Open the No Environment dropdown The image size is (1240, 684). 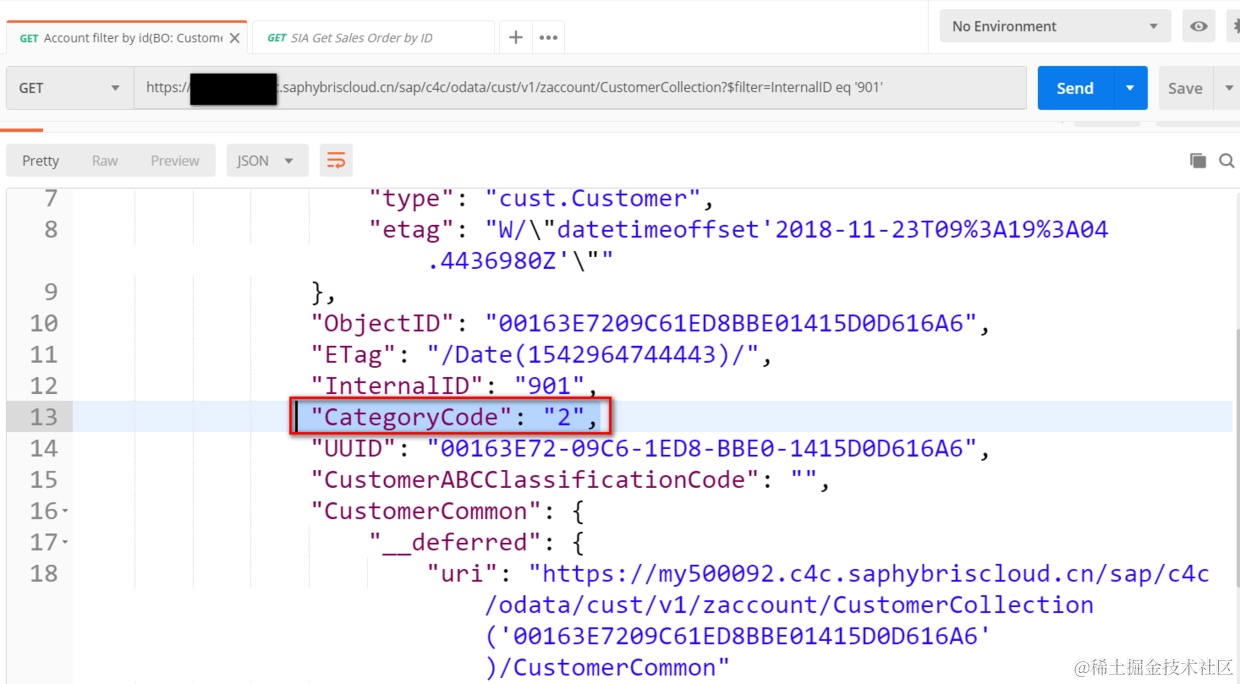tap(1054, 26)
